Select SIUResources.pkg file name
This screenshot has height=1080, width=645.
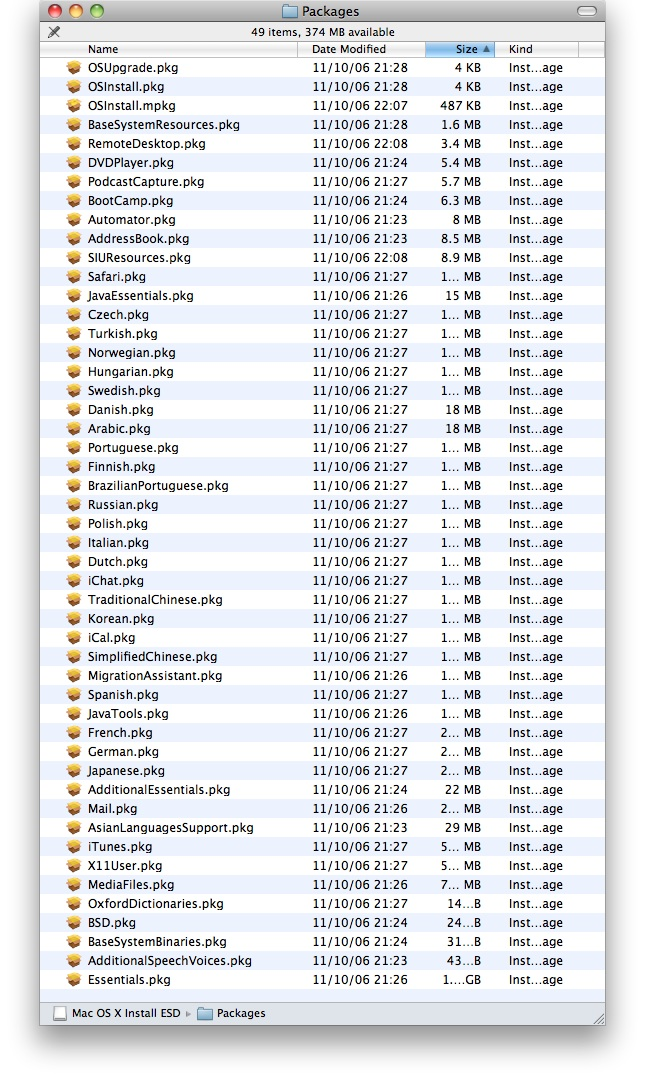tap(139, 258)
